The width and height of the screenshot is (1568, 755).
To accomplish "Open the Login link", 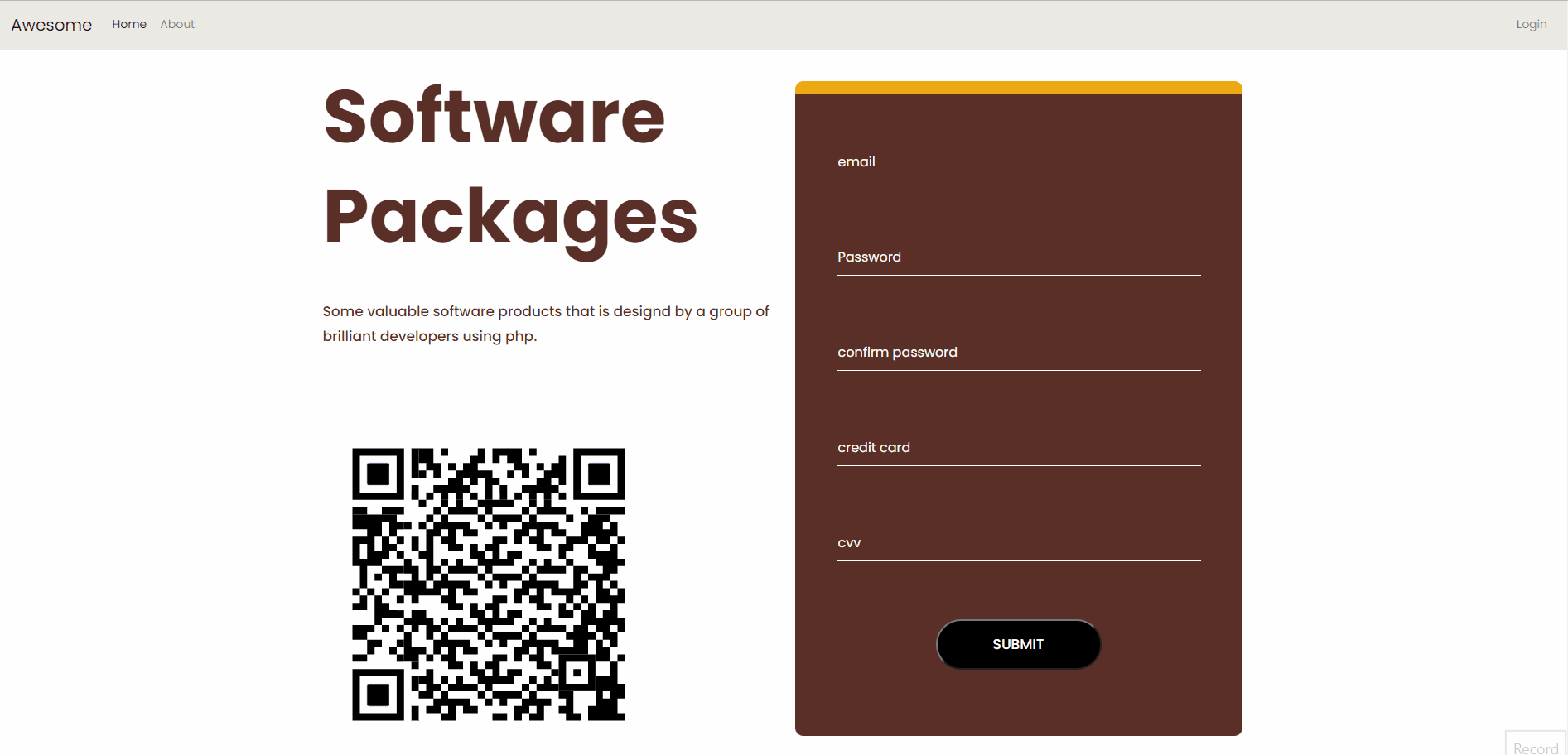I will tap(1532, 24).
